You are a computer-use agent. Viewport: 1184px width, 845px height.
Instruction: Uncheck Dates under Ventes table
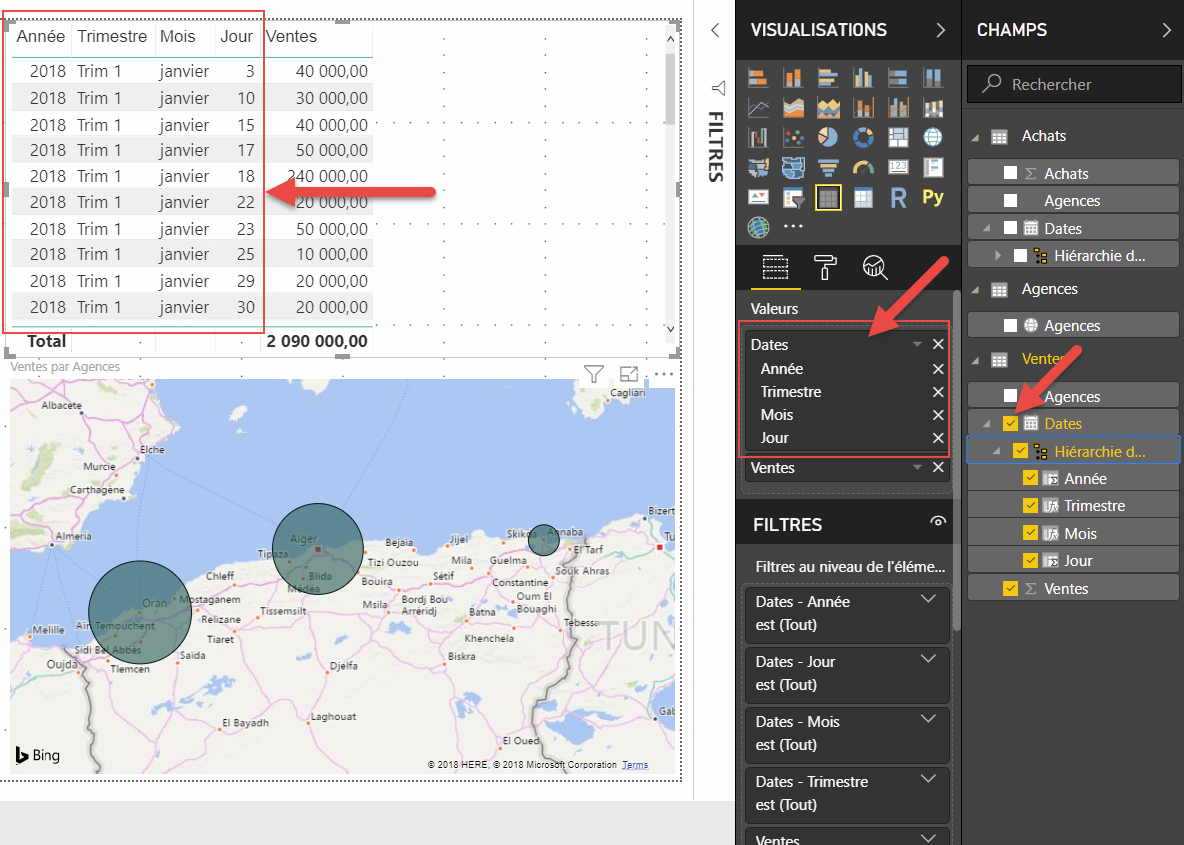tap(1010, 424)
